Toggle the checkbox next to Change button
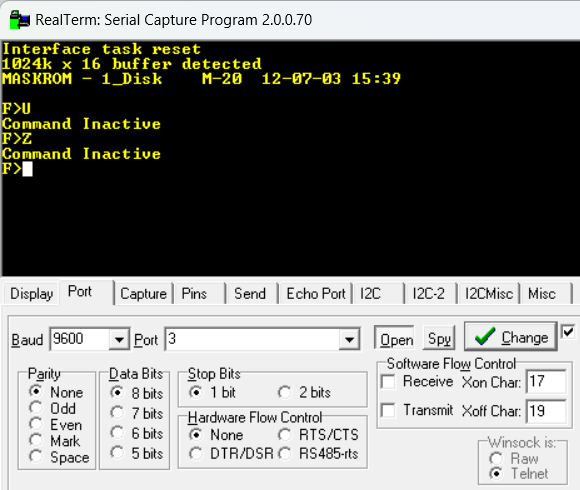This screenshot has height=490, width=580. pos(568,331)
